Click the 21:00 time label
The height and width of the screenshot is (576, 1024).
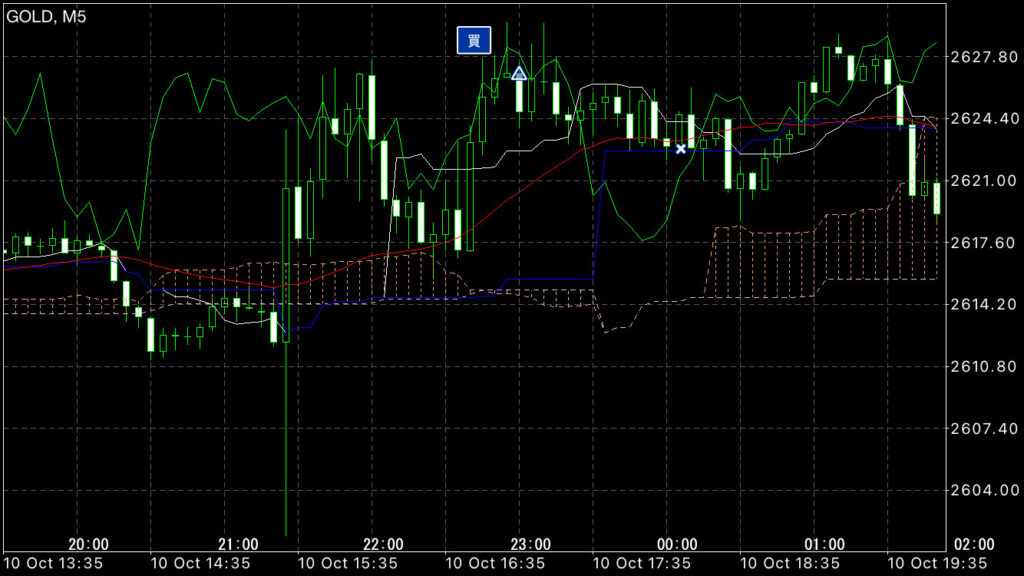[238, 544]
